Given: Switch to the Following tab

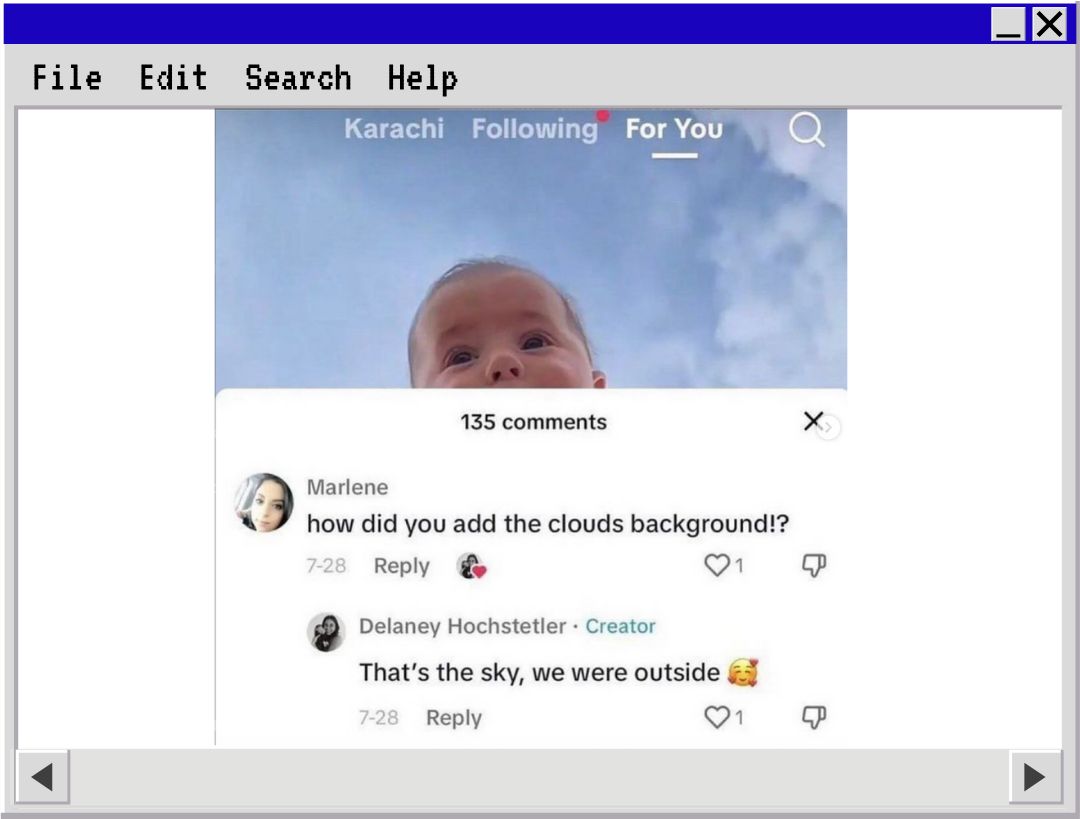Looking at the screenshot, I should pyautogui.click(x=534, y=129).
